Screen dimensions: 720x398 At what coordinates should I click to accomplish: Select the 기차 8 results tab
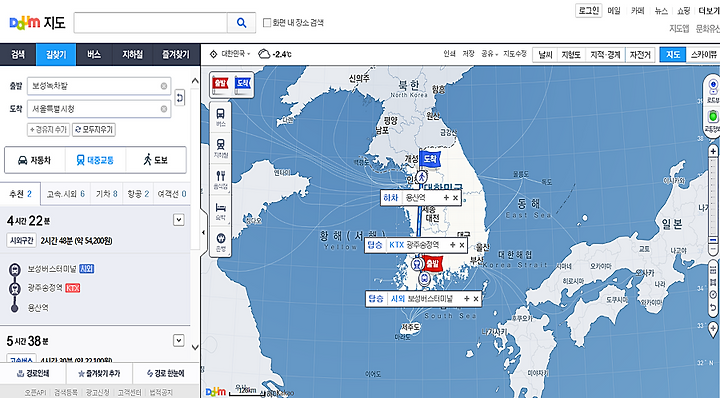(x=106, y=194)
